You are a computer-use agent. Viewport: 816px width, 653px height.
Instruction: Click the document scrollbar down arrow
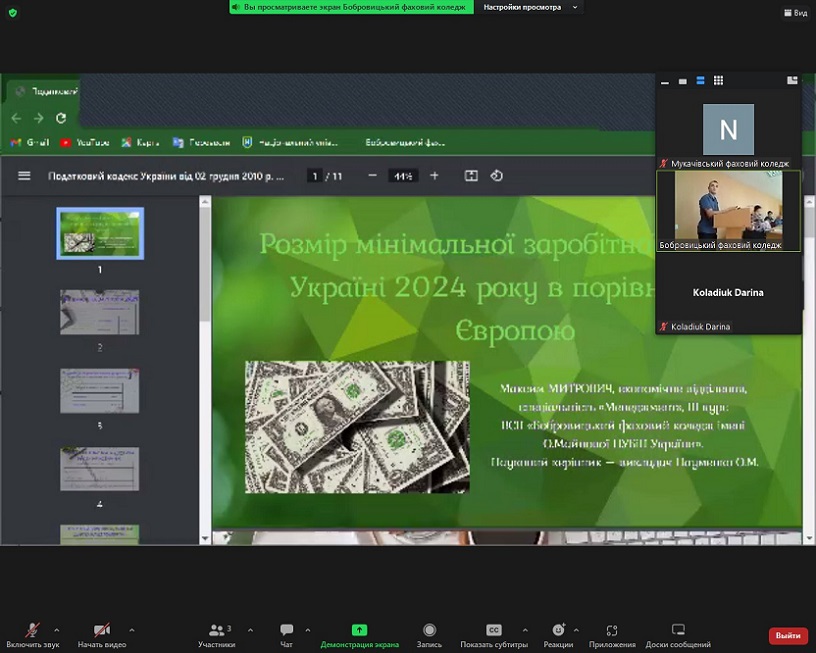coord(809,539)
